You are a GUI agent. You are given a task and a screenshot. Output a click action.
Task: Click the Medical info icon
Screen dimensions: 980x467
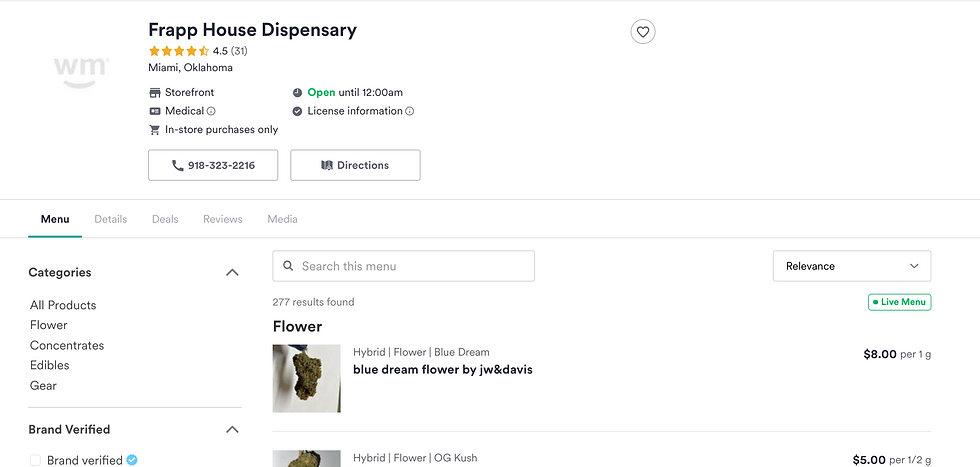point(211,111)
